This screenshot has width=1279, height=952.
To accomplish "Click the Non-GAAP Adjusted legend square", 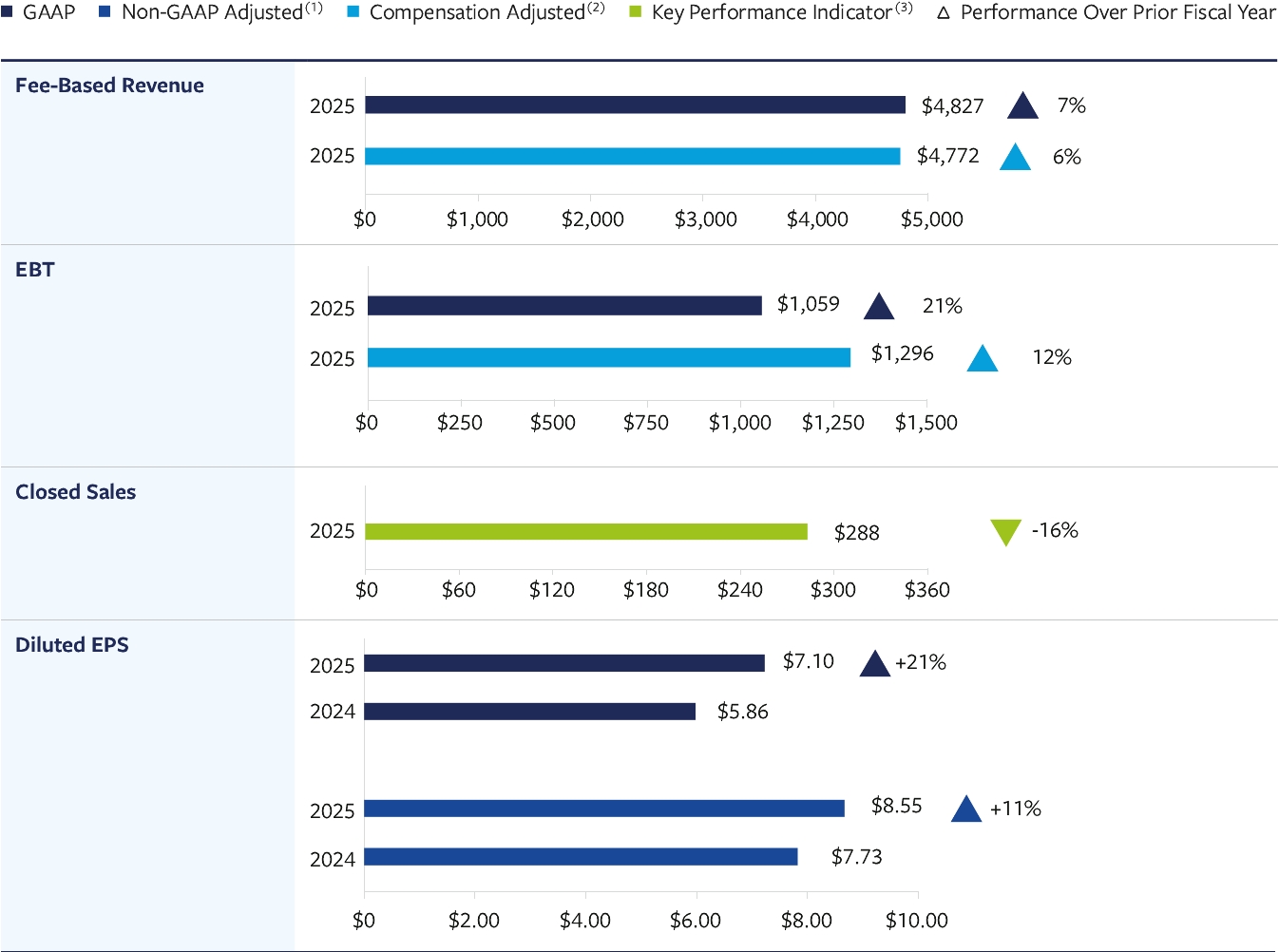I will [x=105, y=12].
